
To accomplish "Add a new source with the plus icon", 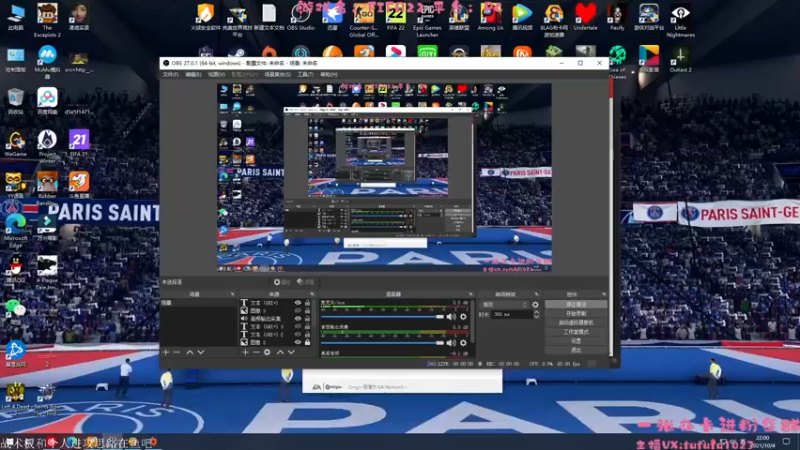I will pyautogui.click(x=245, y=352).
